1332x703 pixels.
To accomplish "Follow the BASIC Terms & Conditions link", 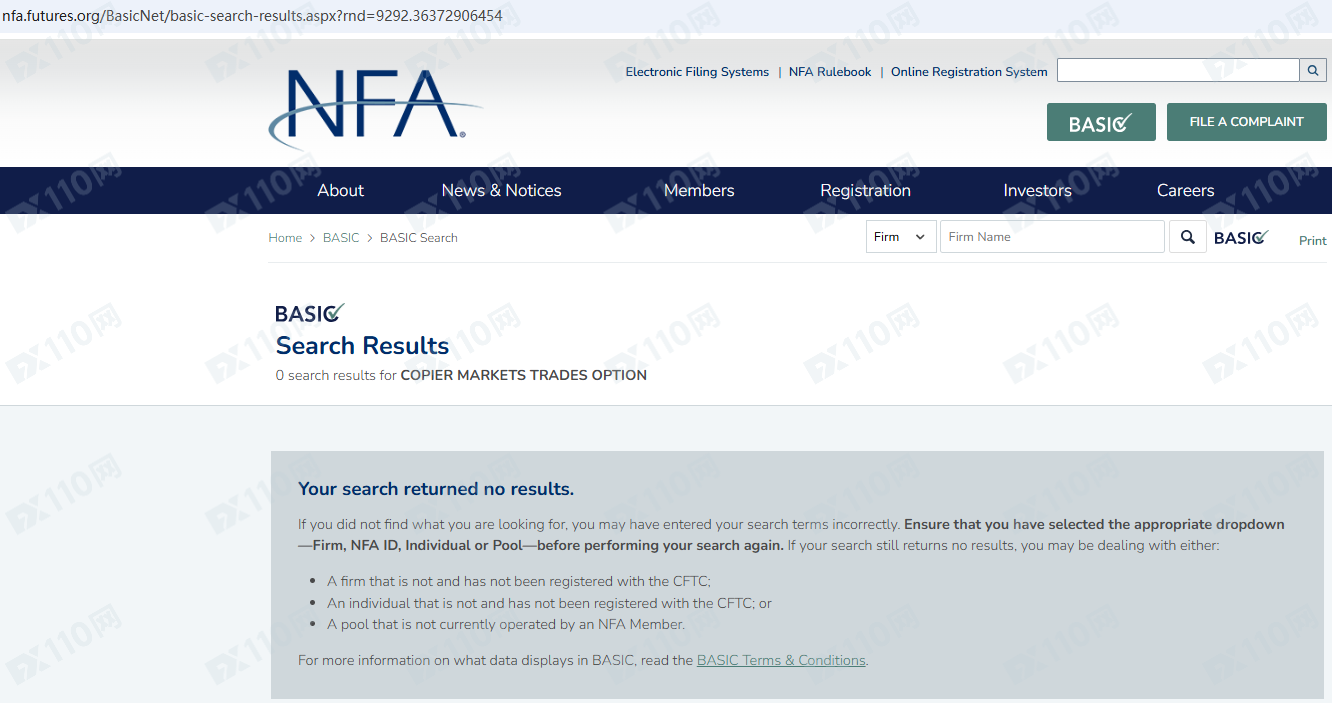I will [781, 660].
